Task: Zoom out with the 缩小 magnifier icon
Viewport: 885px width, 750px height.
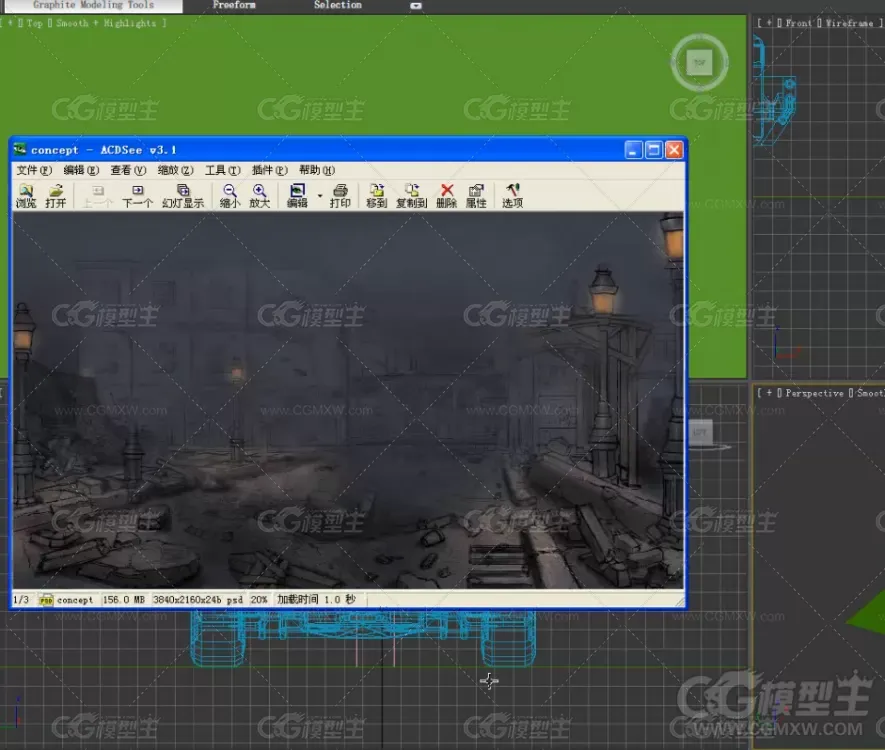Action: coord(230,196)
